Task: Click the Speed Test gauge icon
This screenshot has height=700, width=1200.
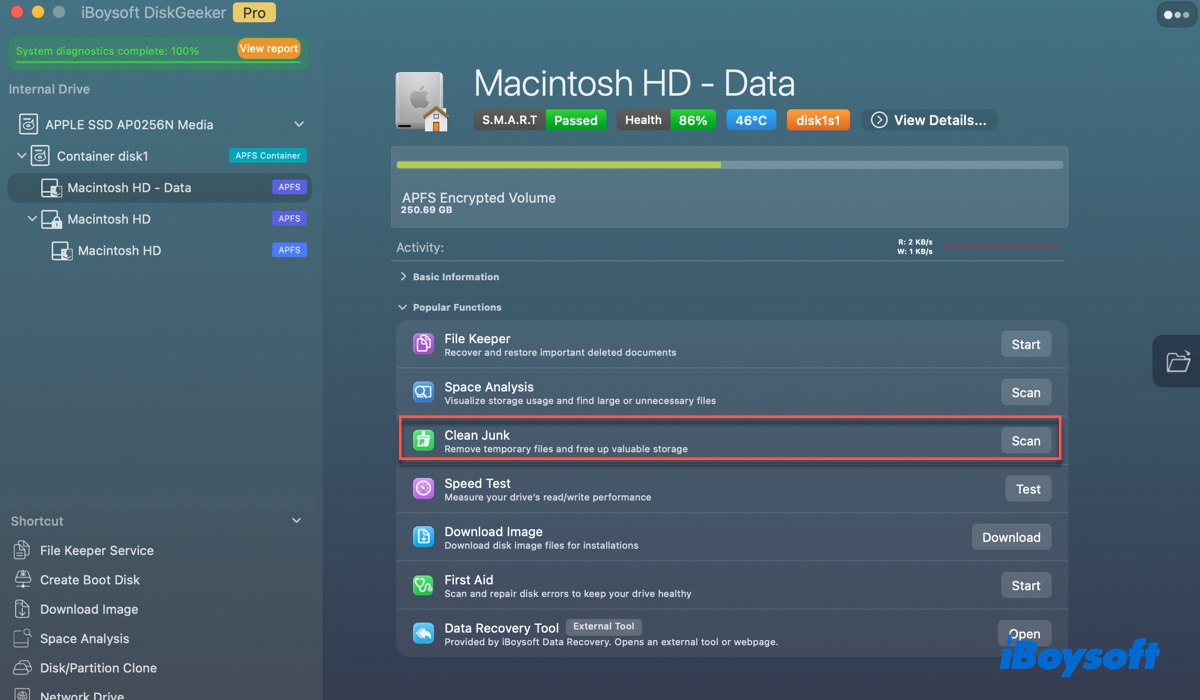Action: point(423,489)
